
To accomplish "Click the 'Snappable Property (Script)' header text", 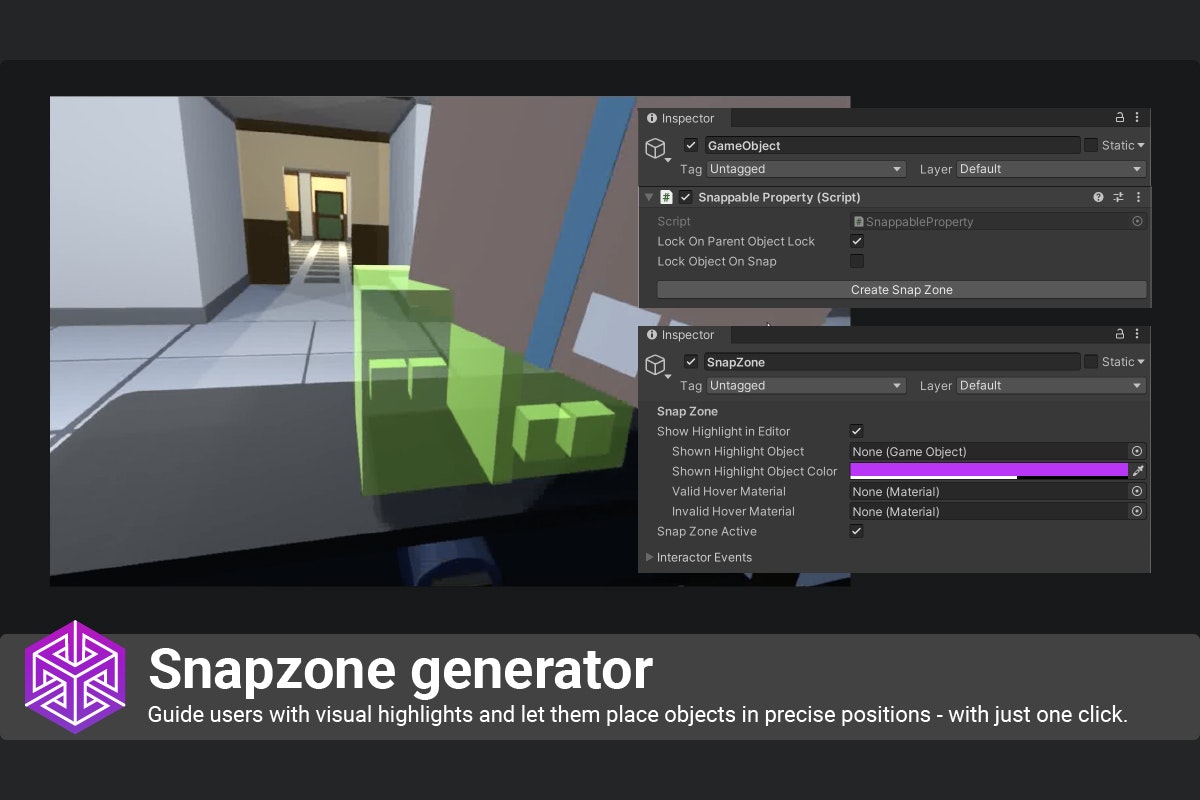I will tap(779, 197).
